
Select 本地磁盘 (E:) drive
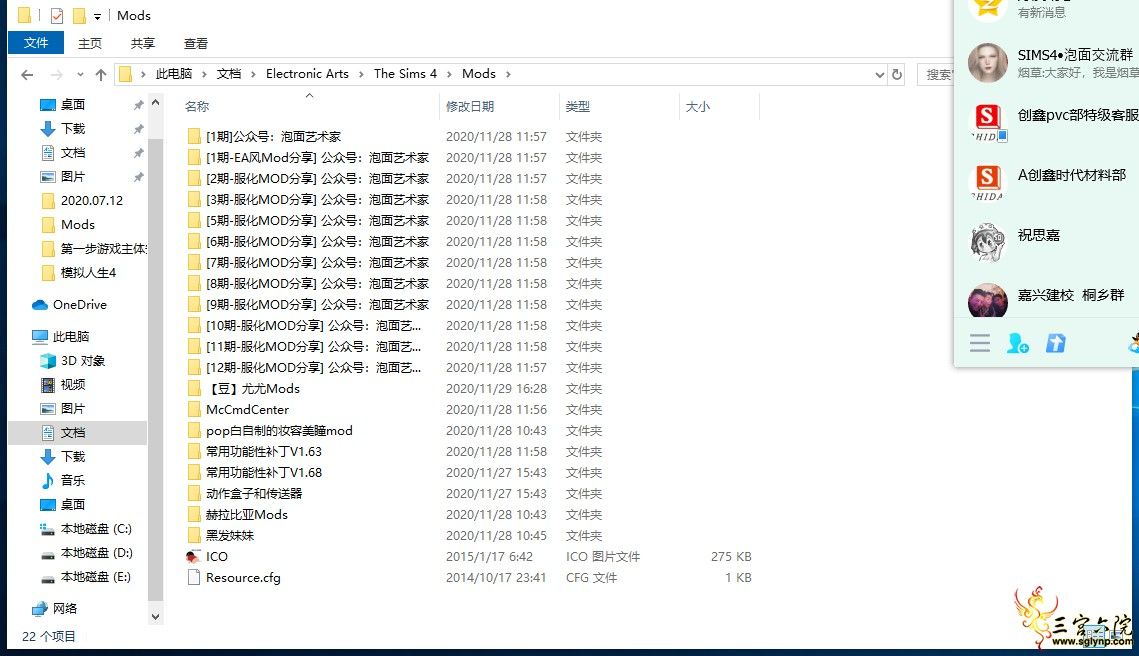click(96, 576)
